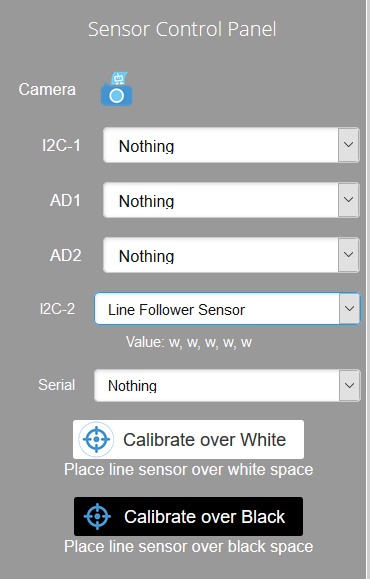Screen dimensions: 370x579
Task: Expand the I2C-1 dropdown arrow
Action: (349, 145)
